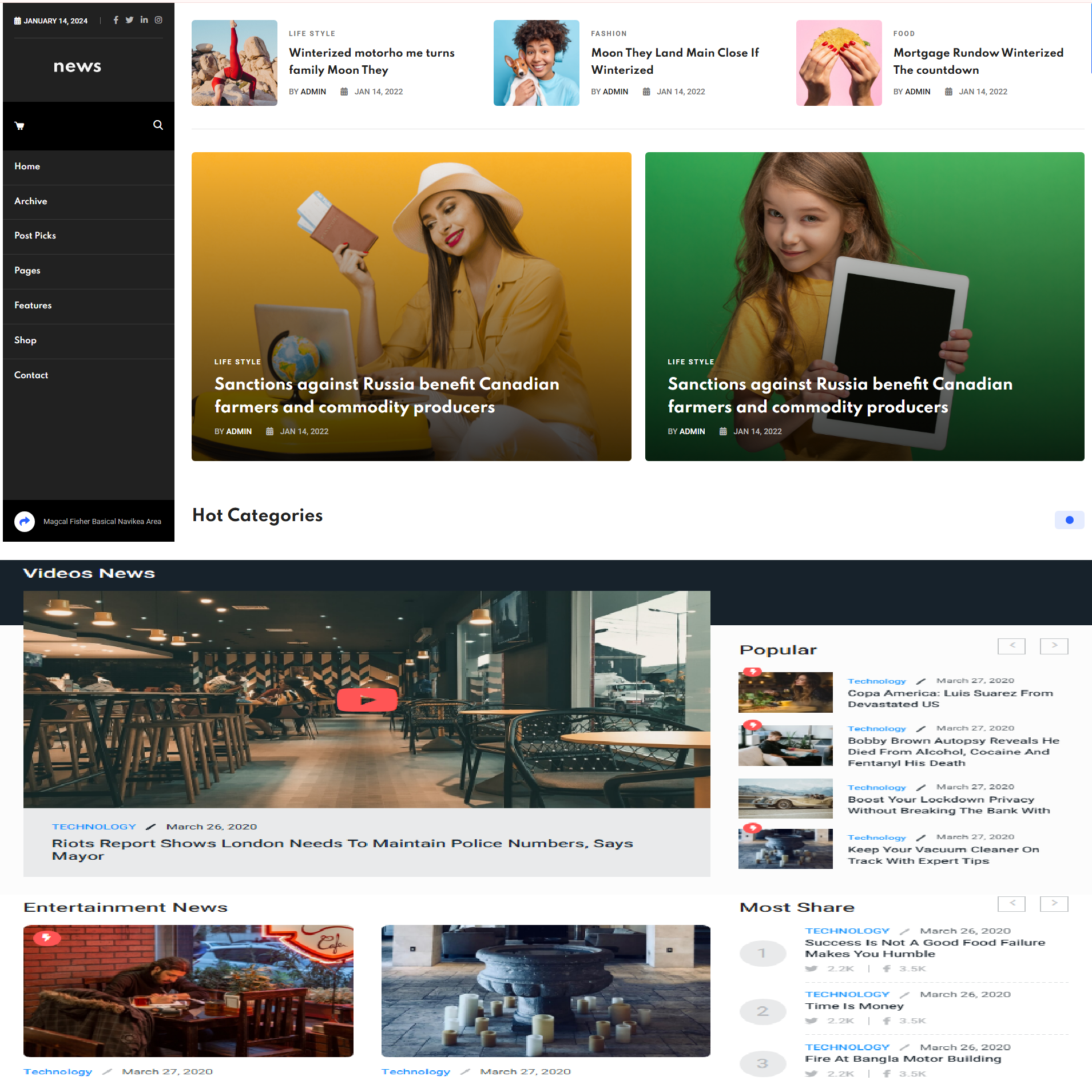Viewport: 1092px width, 1092px height.
Task: Click the share arrow icon above Magcal Fisher text
Action: tap(24, 521)
